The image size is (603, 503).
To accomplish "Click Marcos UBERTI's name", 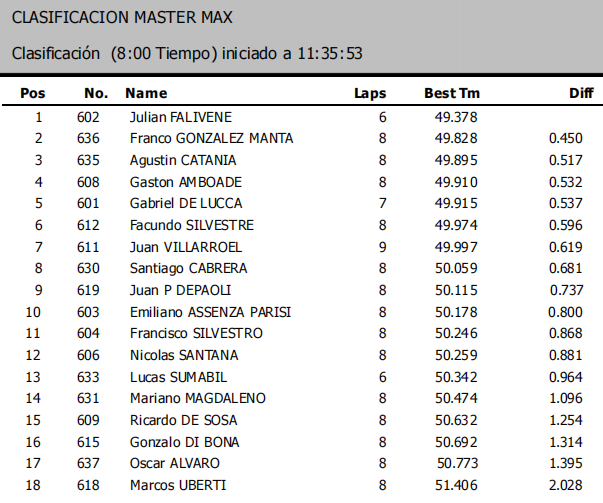I will 178,485.
